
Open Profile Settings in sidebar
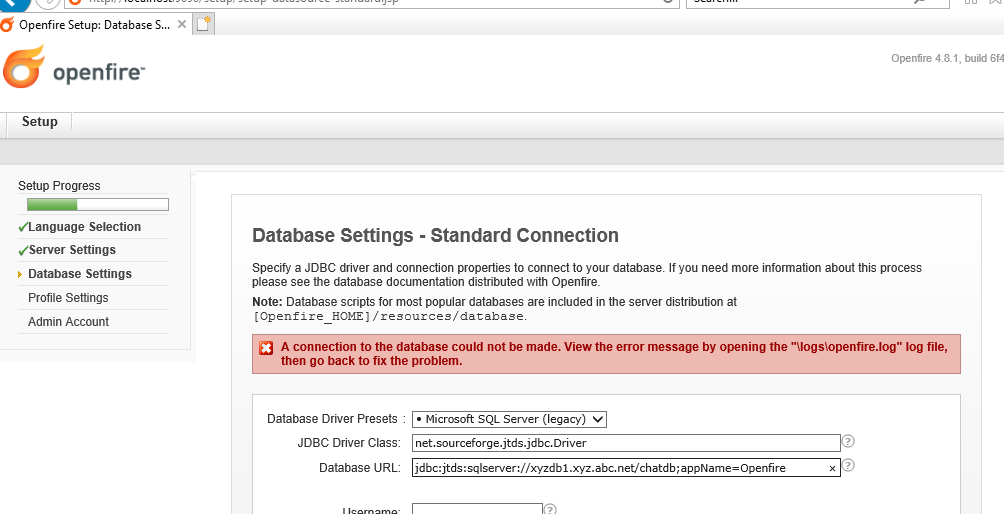coord(68,298)
